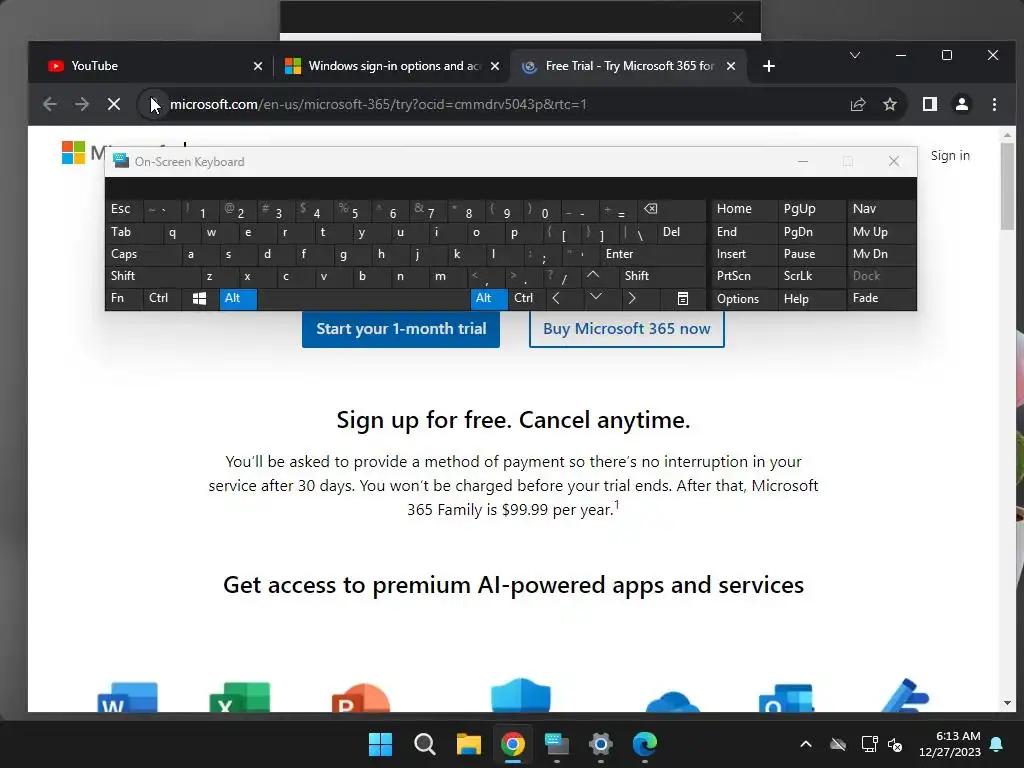Click the down arrow key on keyboard
The image size is (1024, 768).
pos(596,297)
